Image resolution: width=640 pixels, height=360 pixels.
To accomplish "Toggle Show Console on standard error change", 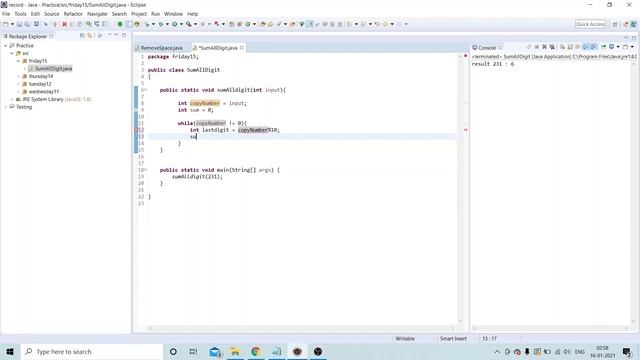I will tap(593, 47).
